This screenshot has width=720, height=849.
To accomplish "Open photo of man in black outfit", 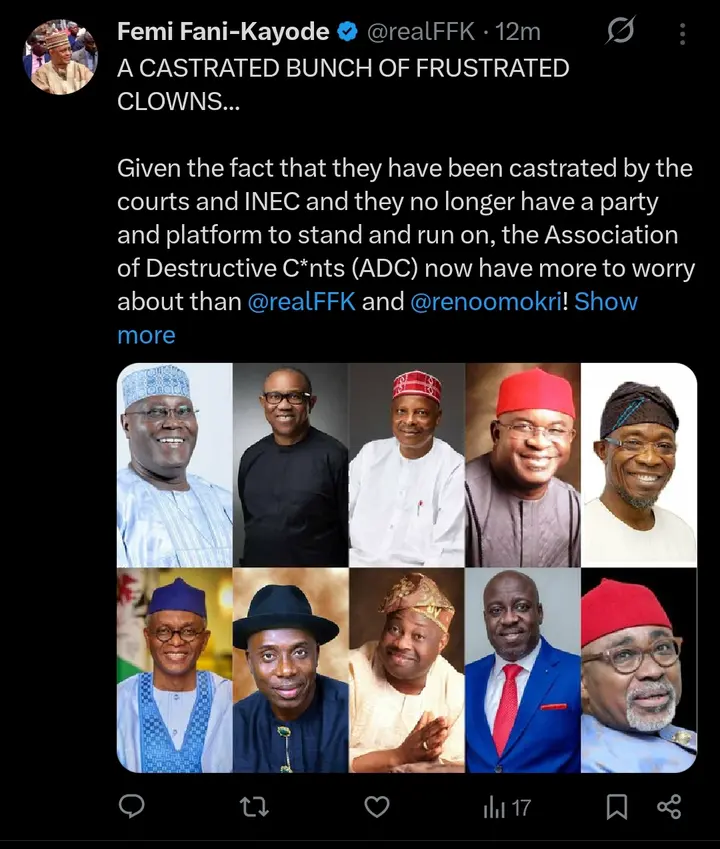I will 290,465.
